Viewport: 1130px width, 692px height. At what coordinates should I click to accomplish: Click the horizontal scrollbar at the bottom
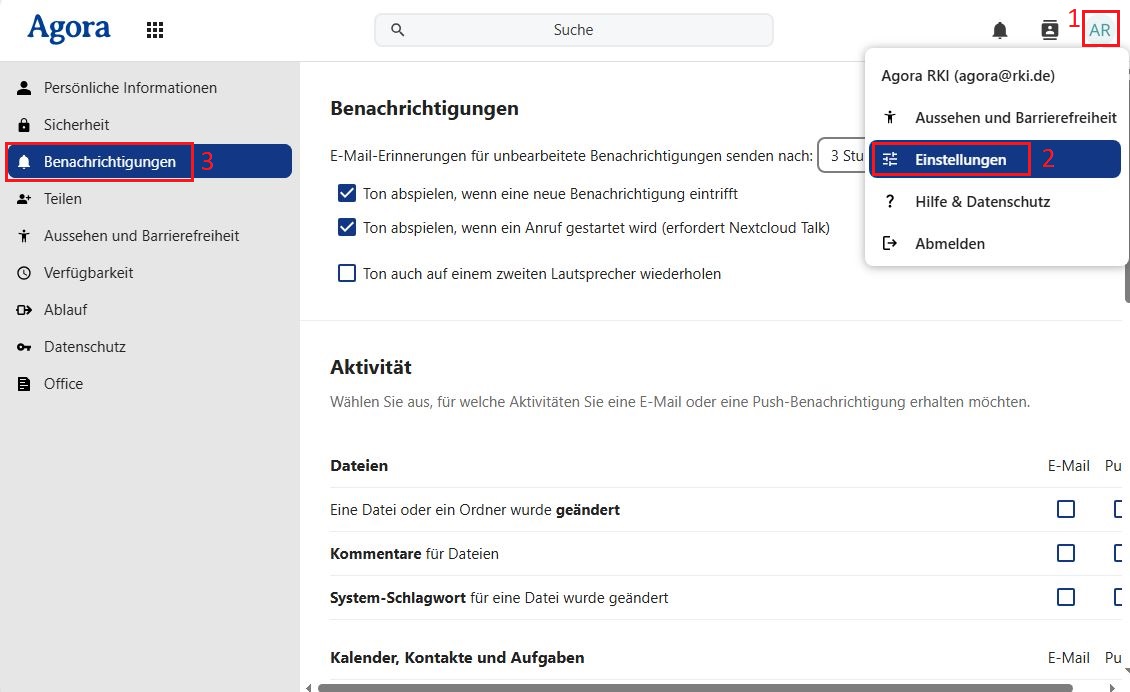point(694,687)
